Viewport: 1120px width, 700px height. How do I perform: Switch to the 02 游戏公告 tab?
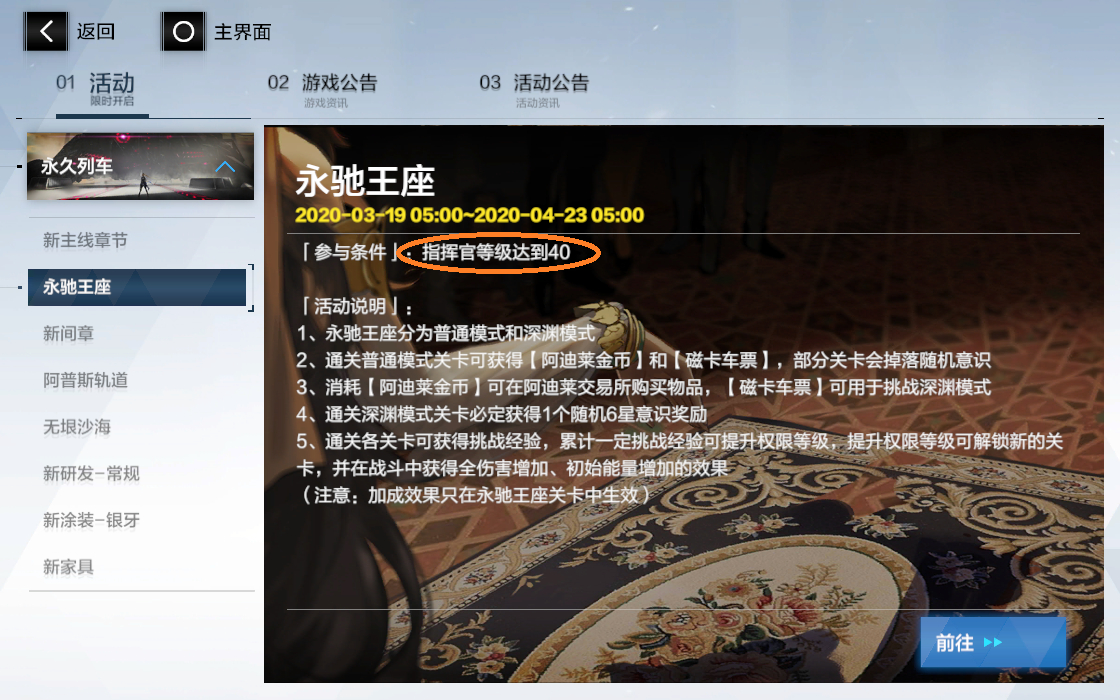coord(322,89)
